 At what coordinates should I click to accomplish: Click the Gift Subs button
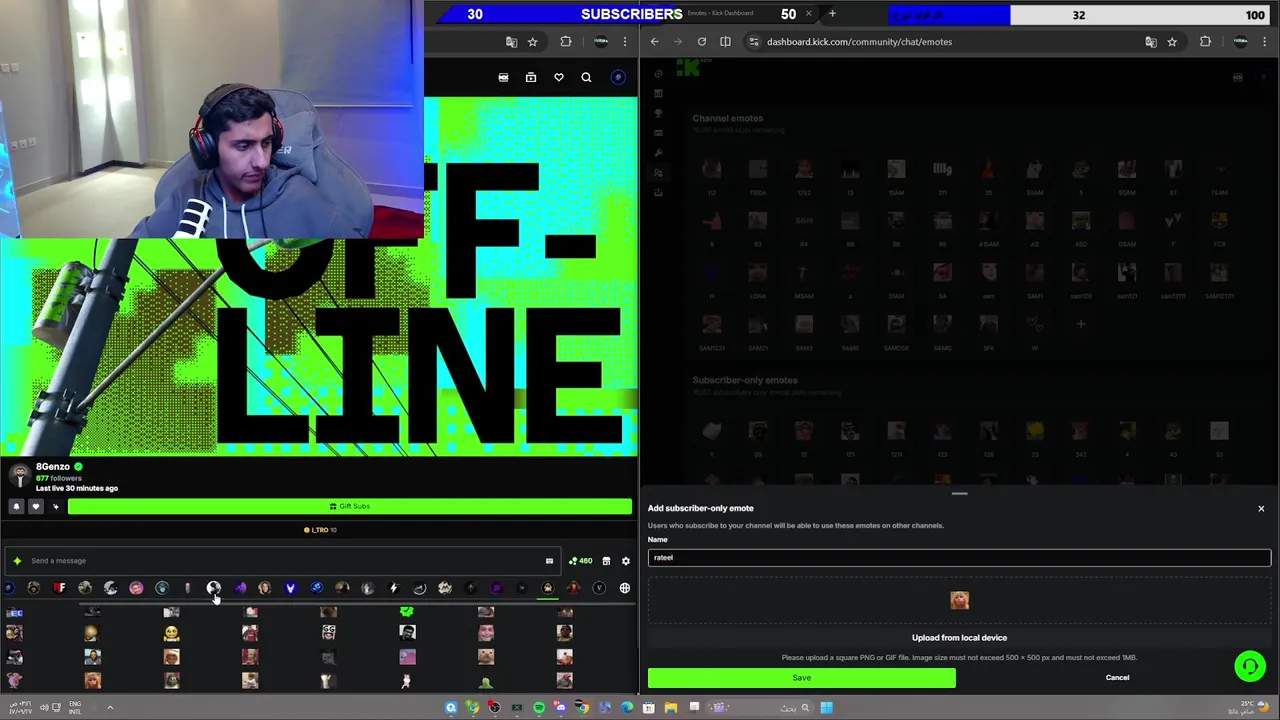pyautogui.click(x=349, y=506)
